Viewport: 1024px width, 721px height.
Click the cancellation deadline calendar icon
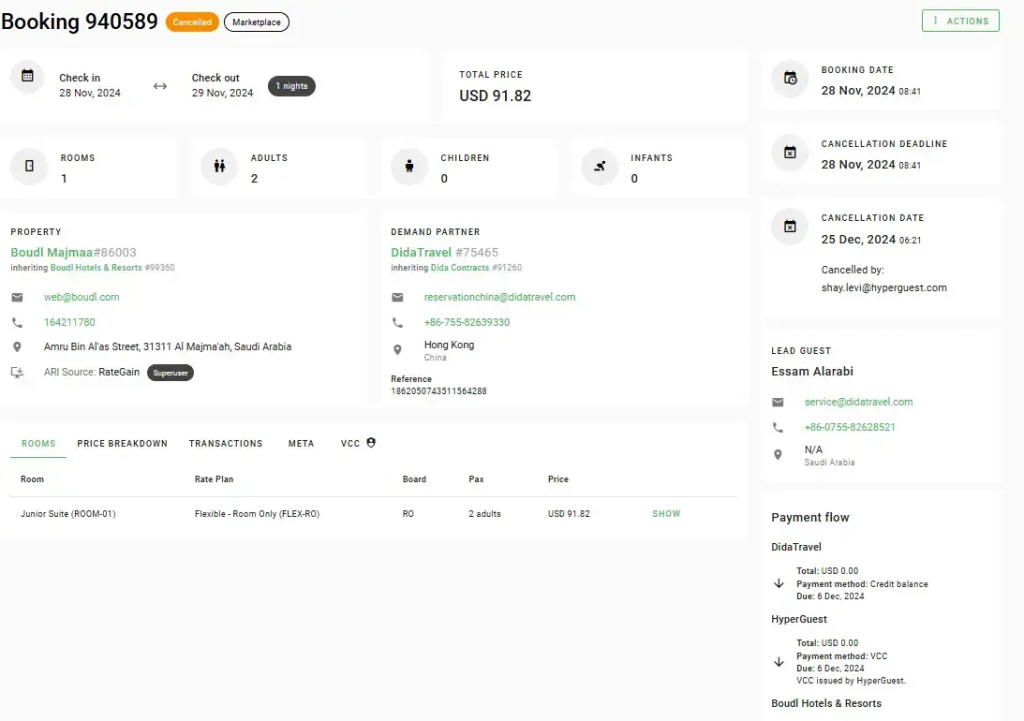[x=790, y=152]
